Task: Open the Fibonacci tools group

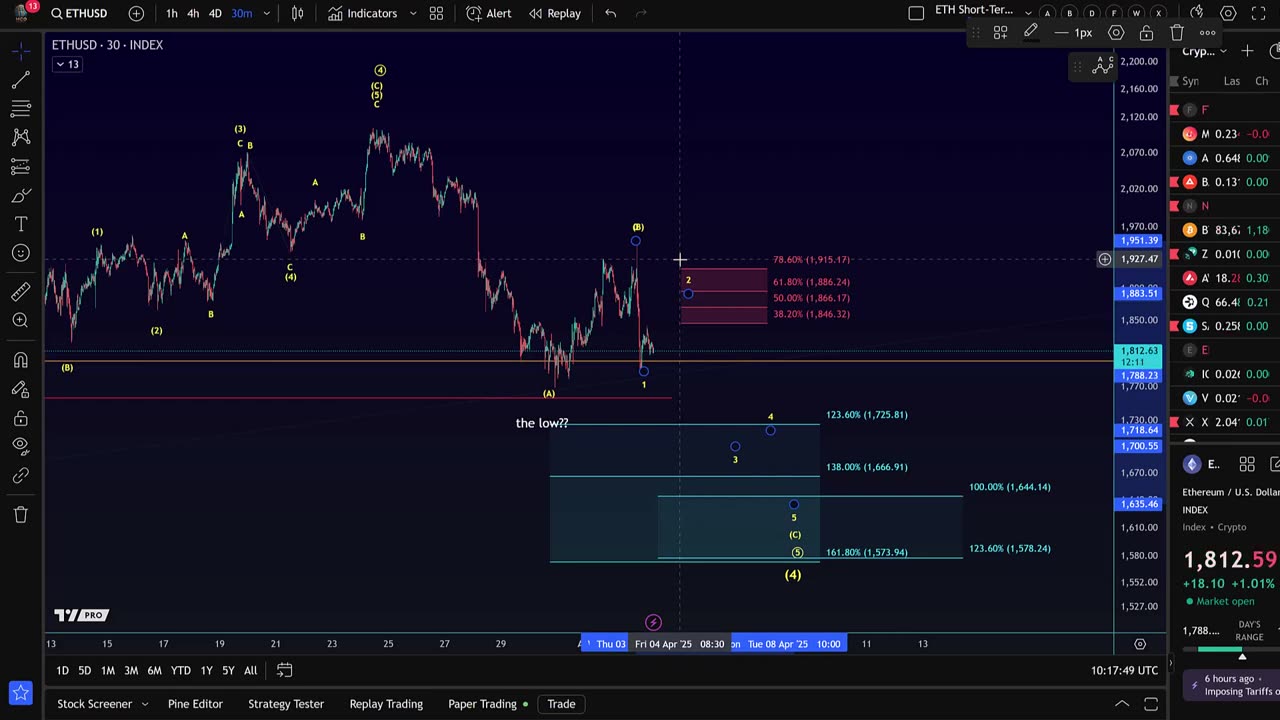Action: tap(20, 108)
